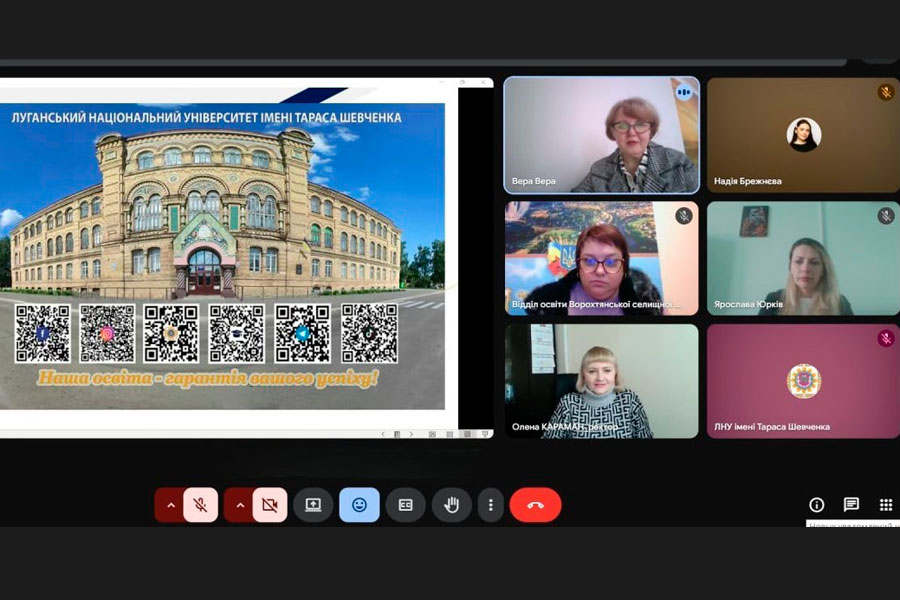900x600 pixels.
Task: Turn on the camera button
Action: click(270, 505)
